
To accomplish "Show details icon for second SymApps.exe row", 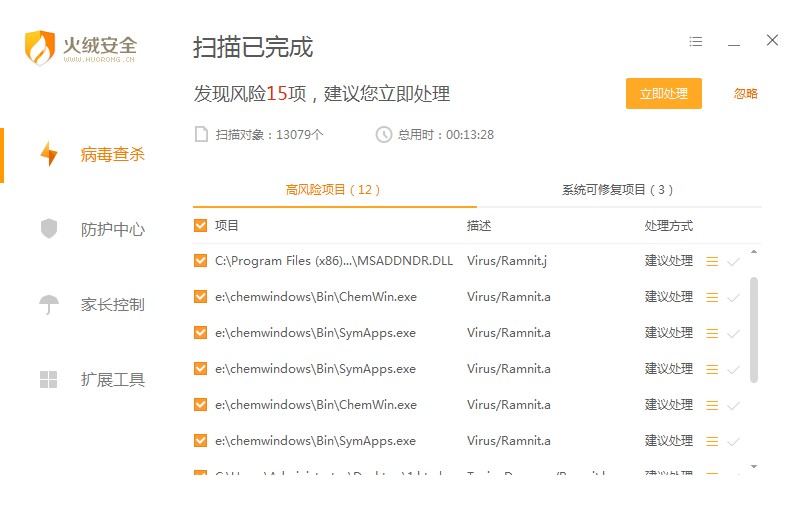I will [x=712, y=369].
